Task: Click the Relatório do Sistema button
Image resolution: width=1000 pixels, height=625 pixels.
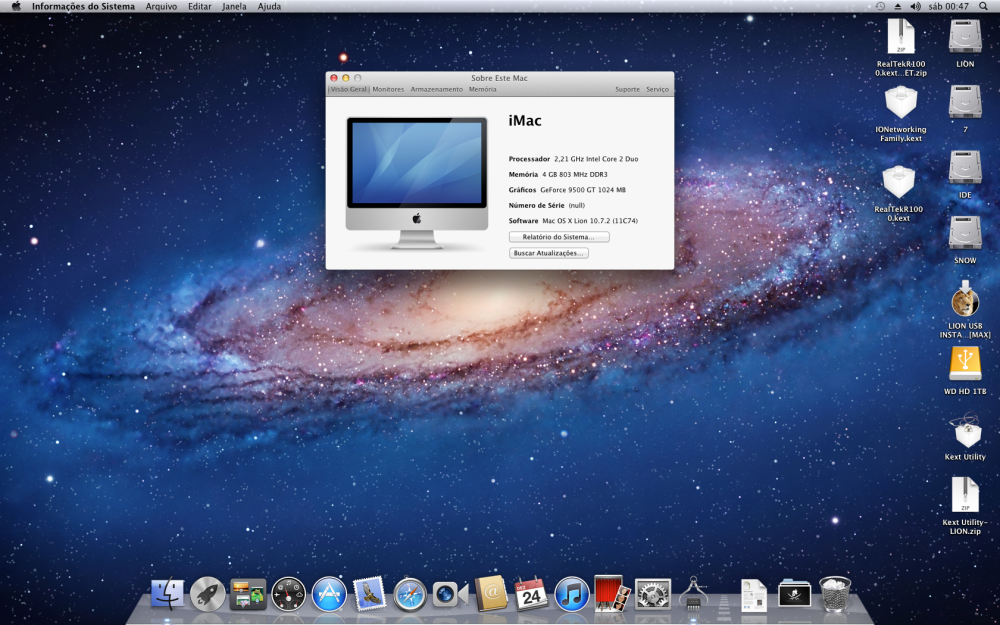Action: click(559, 237)
